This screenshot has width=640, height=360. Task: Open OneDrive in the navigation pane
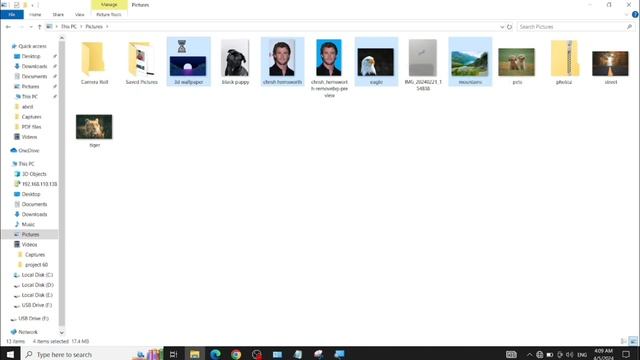coord(25,150)
